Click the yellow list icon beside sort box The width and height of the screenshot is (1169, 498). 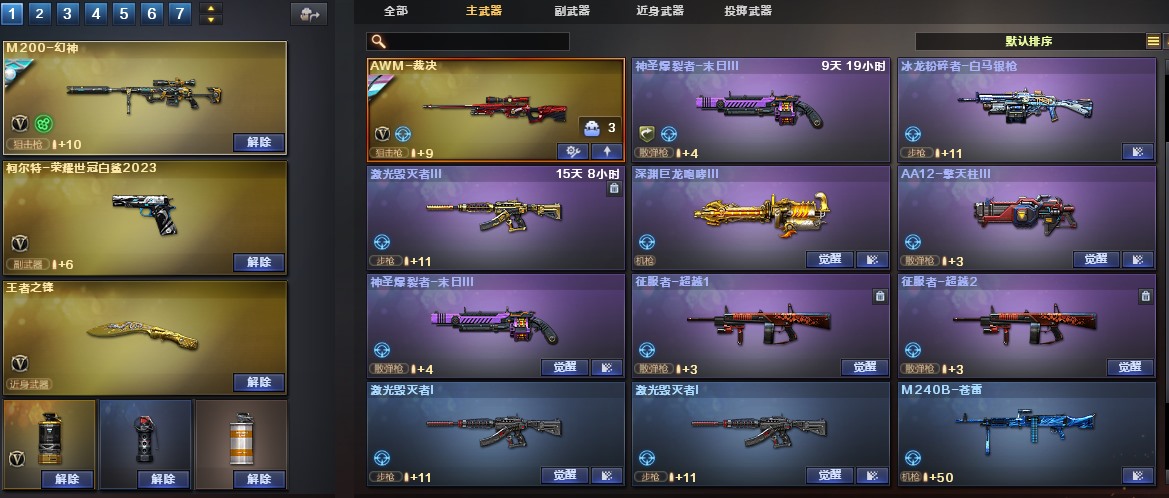(1153, 42)
